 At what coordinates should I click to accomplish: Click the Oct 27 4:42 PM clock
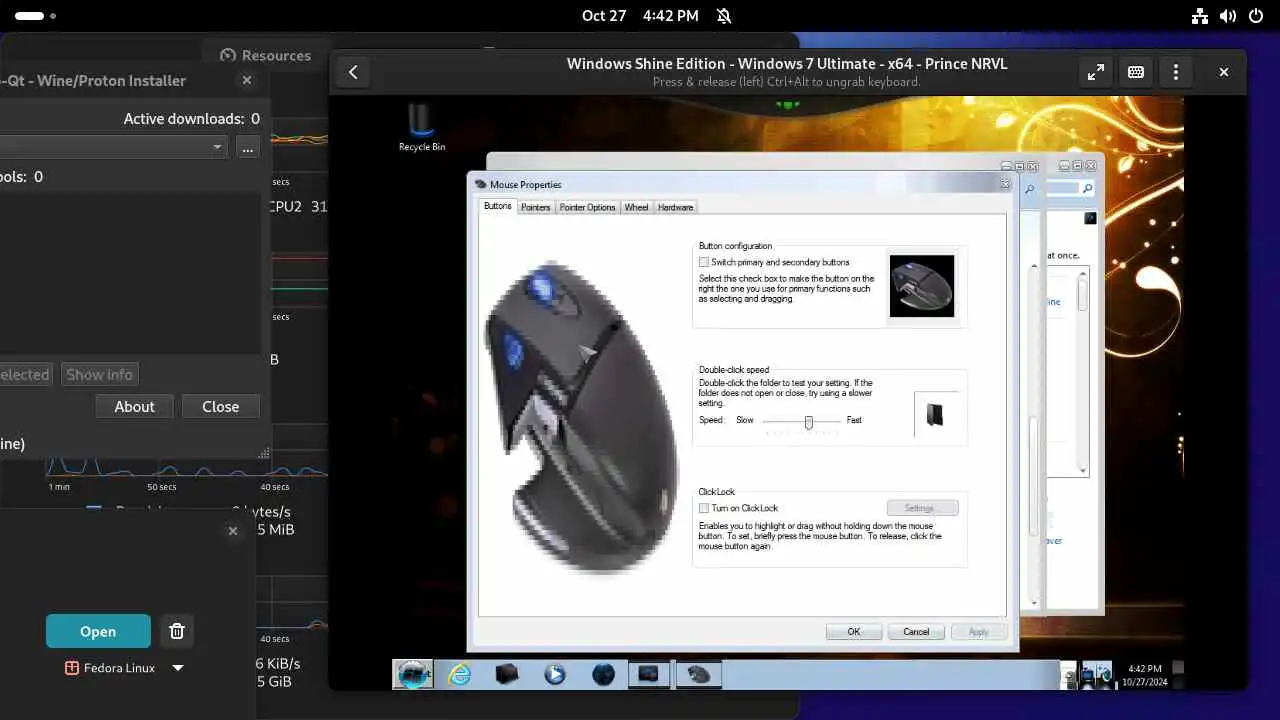click(640, 16)
